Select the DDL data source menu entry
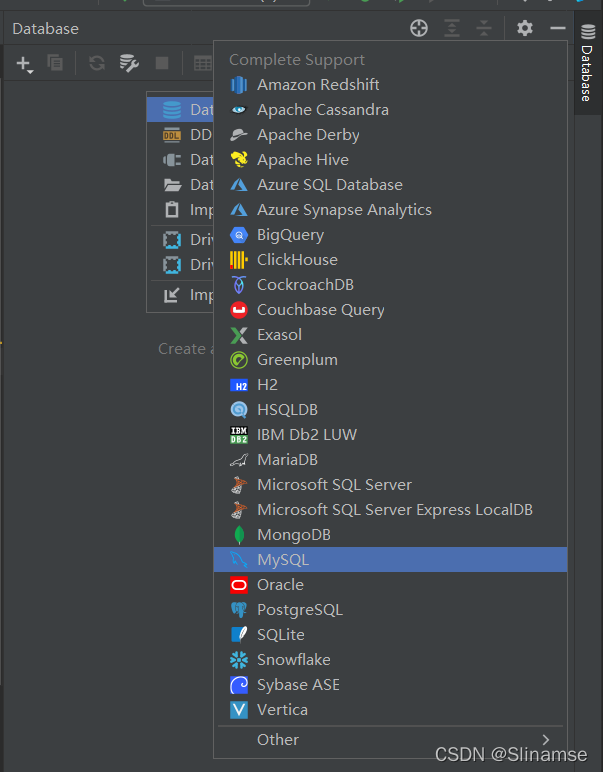This screenshot has height=772, width=603. pos(180,135)
